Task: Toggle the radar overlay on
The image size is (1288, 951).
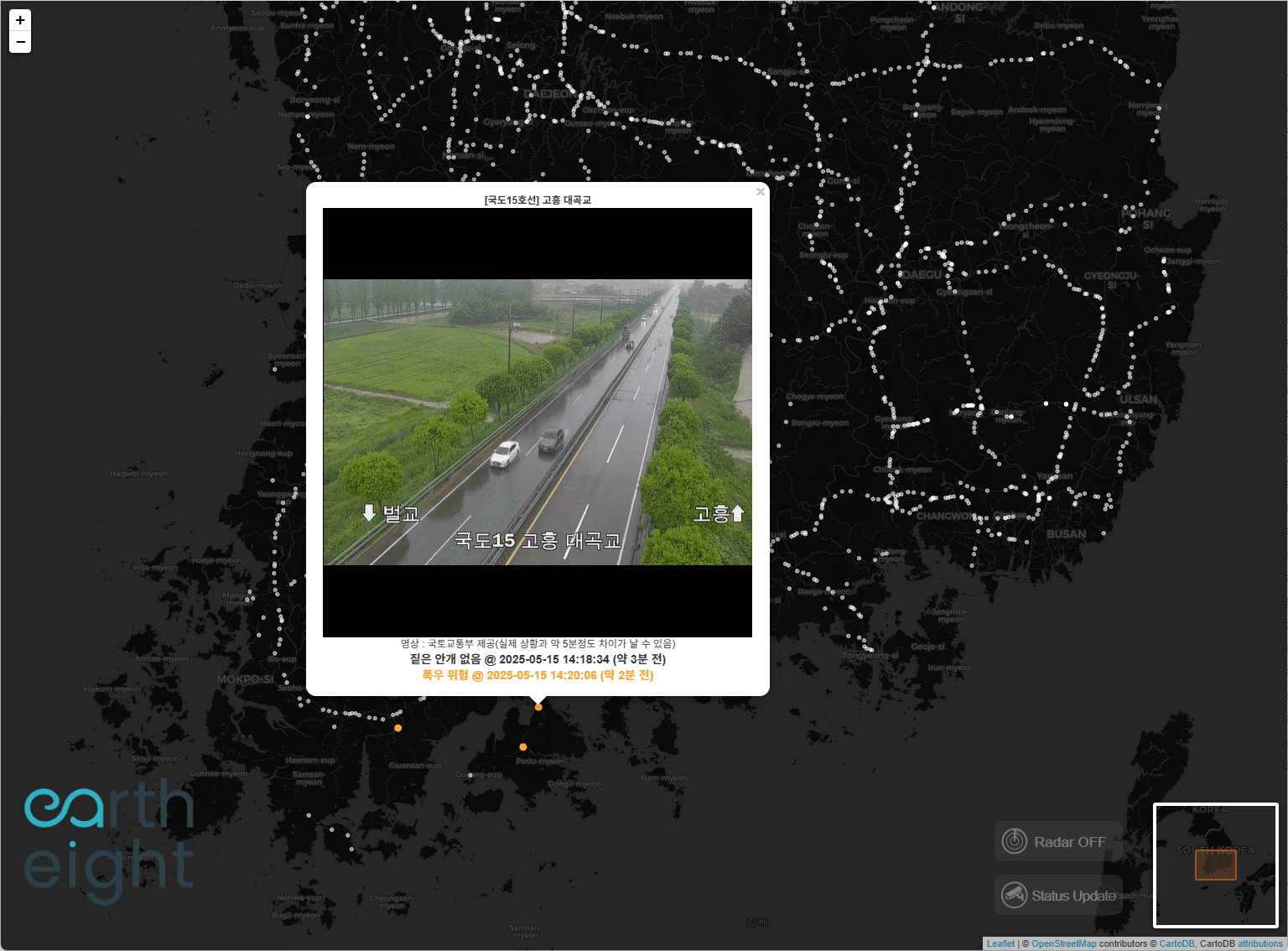Action: pyautogui.click(x=1058, y=841)
